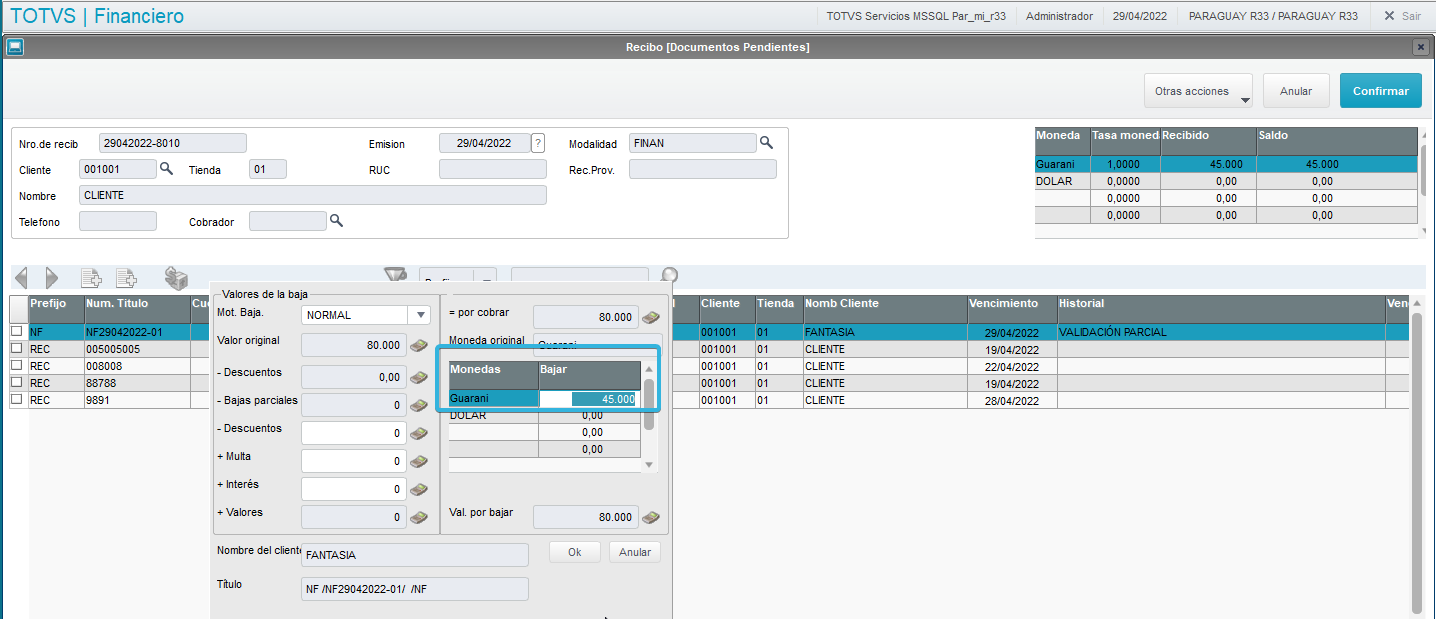Click the Confirmar button
Screen dimensions: 1436x619
pos(1381,91)
